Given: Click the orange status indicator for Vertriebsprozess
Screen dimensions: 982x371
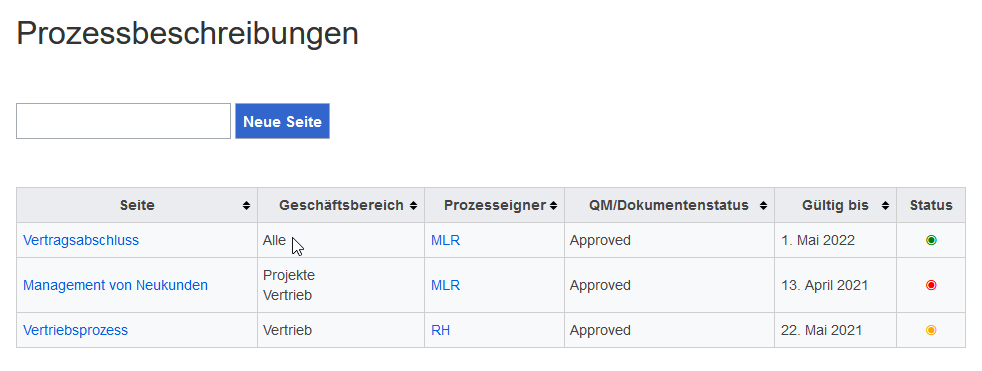Looking at the screenshot, I should click(x=931, y=330).
